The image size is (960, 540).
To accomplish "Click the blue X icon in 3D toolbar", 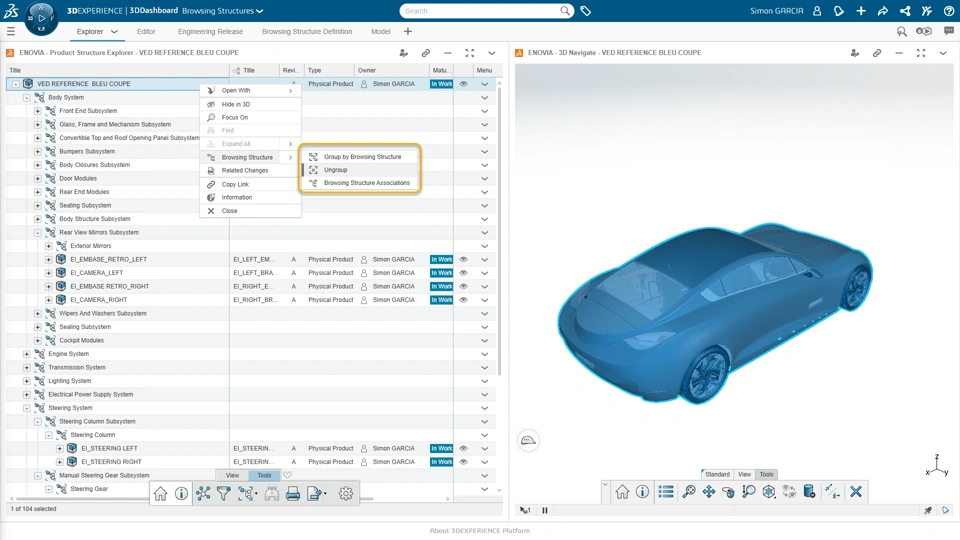I will pyautogui.click(x=856, y=492).
